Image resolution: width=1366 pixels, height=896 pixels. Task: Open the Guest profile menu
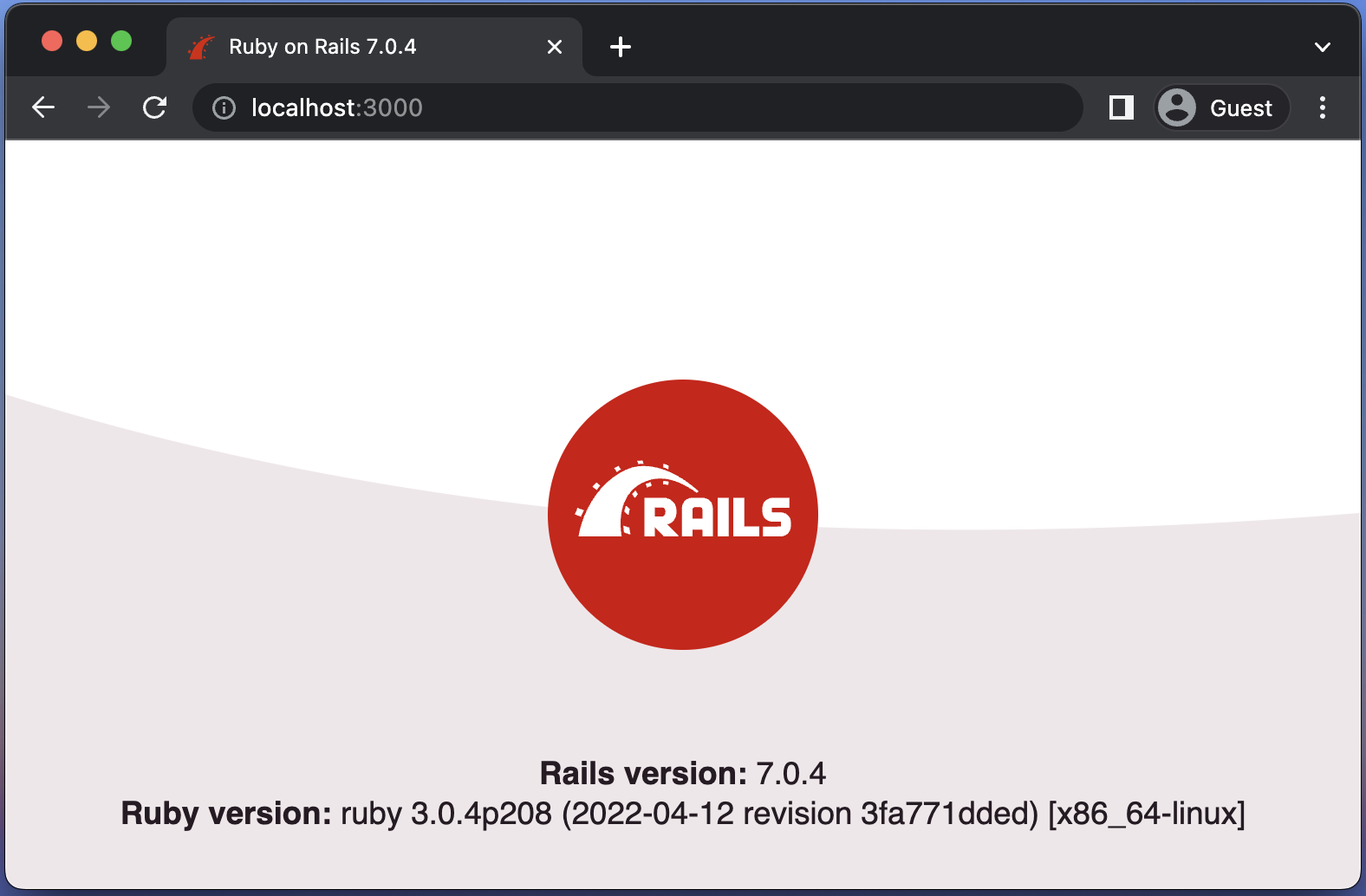1222,107
